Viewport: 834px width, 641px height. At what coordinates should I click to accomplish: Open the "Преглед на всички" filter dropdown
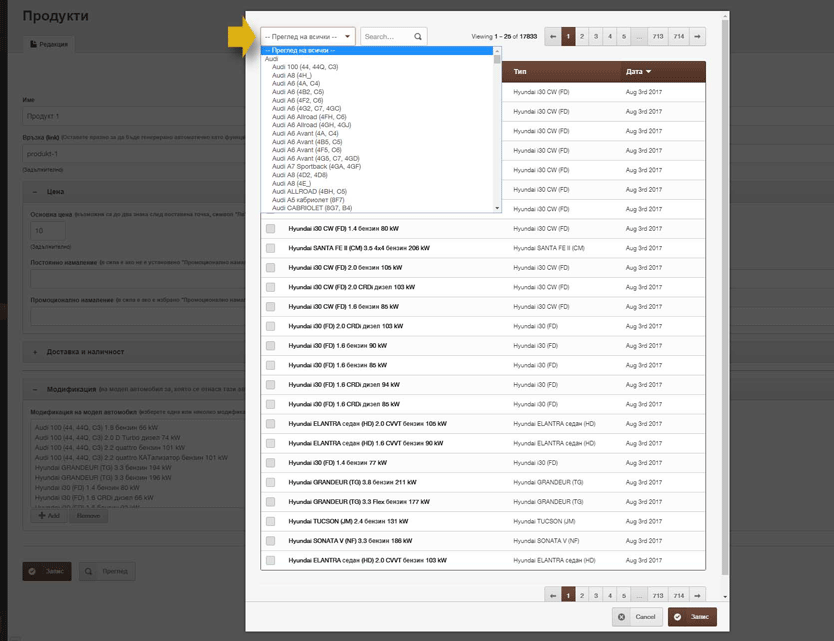[308, 37]
